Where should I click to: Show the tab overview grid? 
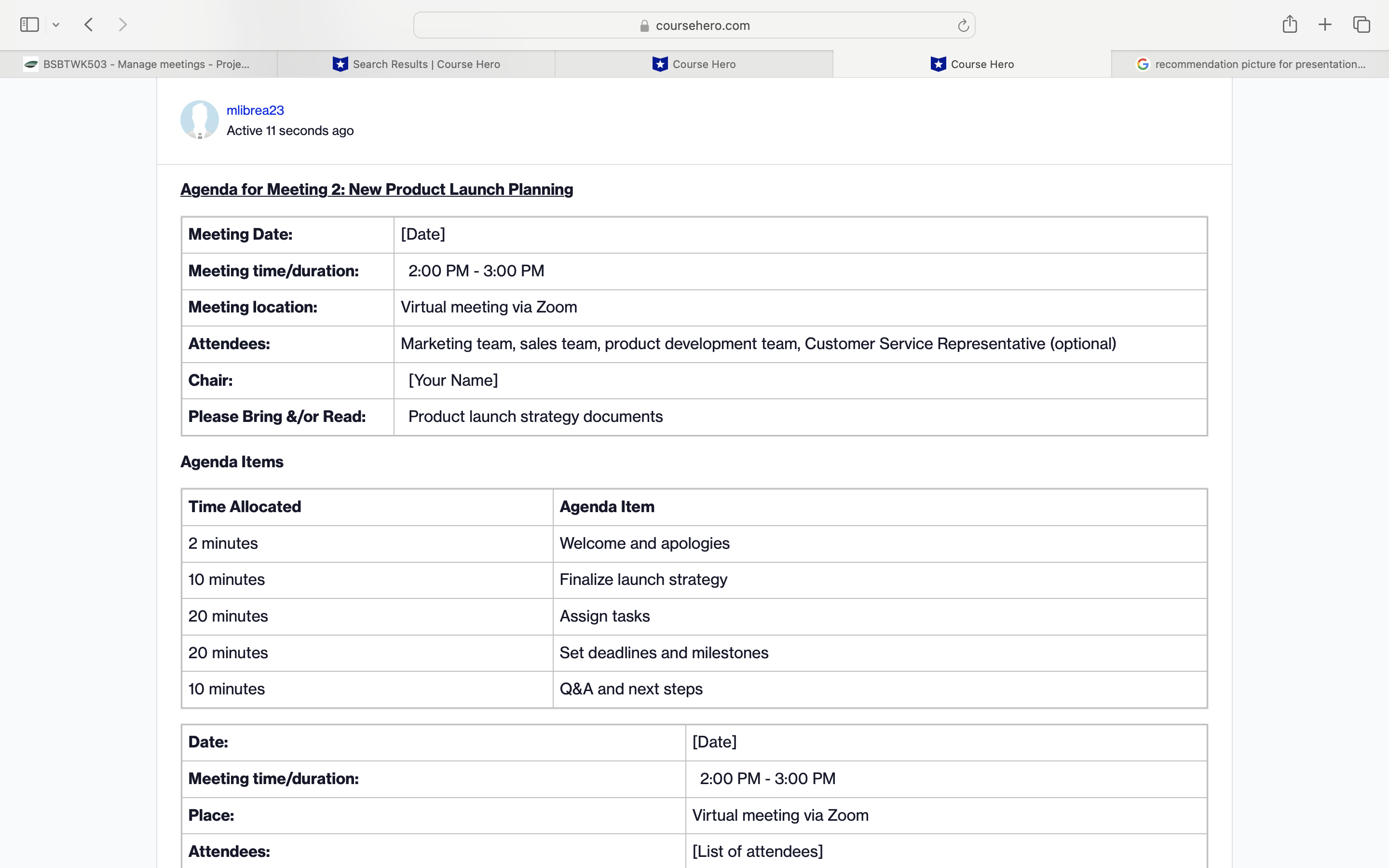1362,25
